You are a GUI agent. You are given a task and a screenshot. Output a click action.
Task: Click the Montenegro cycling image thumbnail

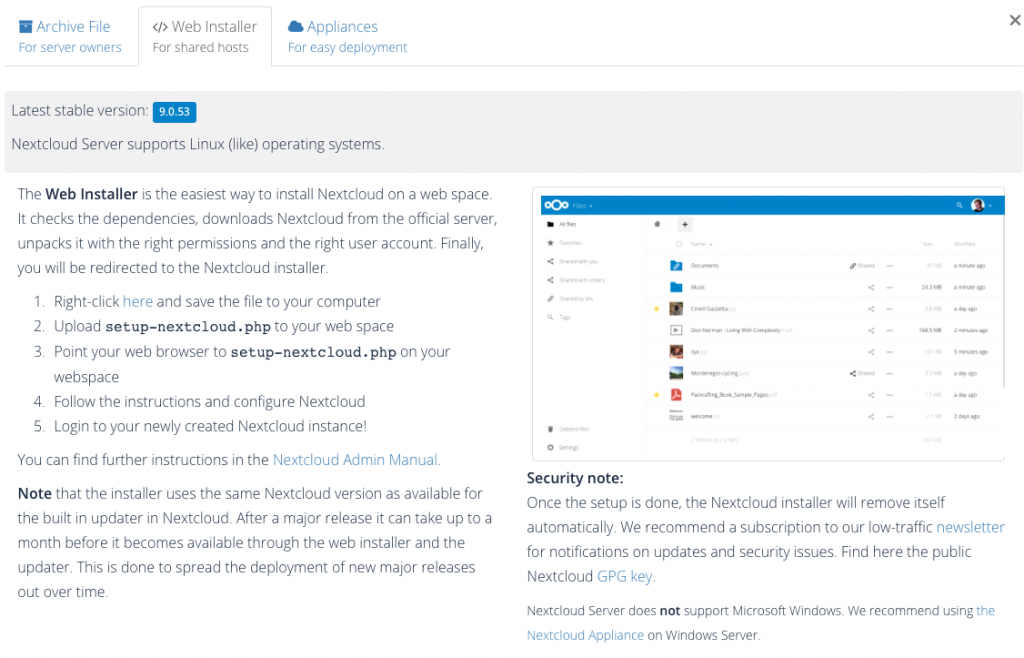tap(676, 373)
